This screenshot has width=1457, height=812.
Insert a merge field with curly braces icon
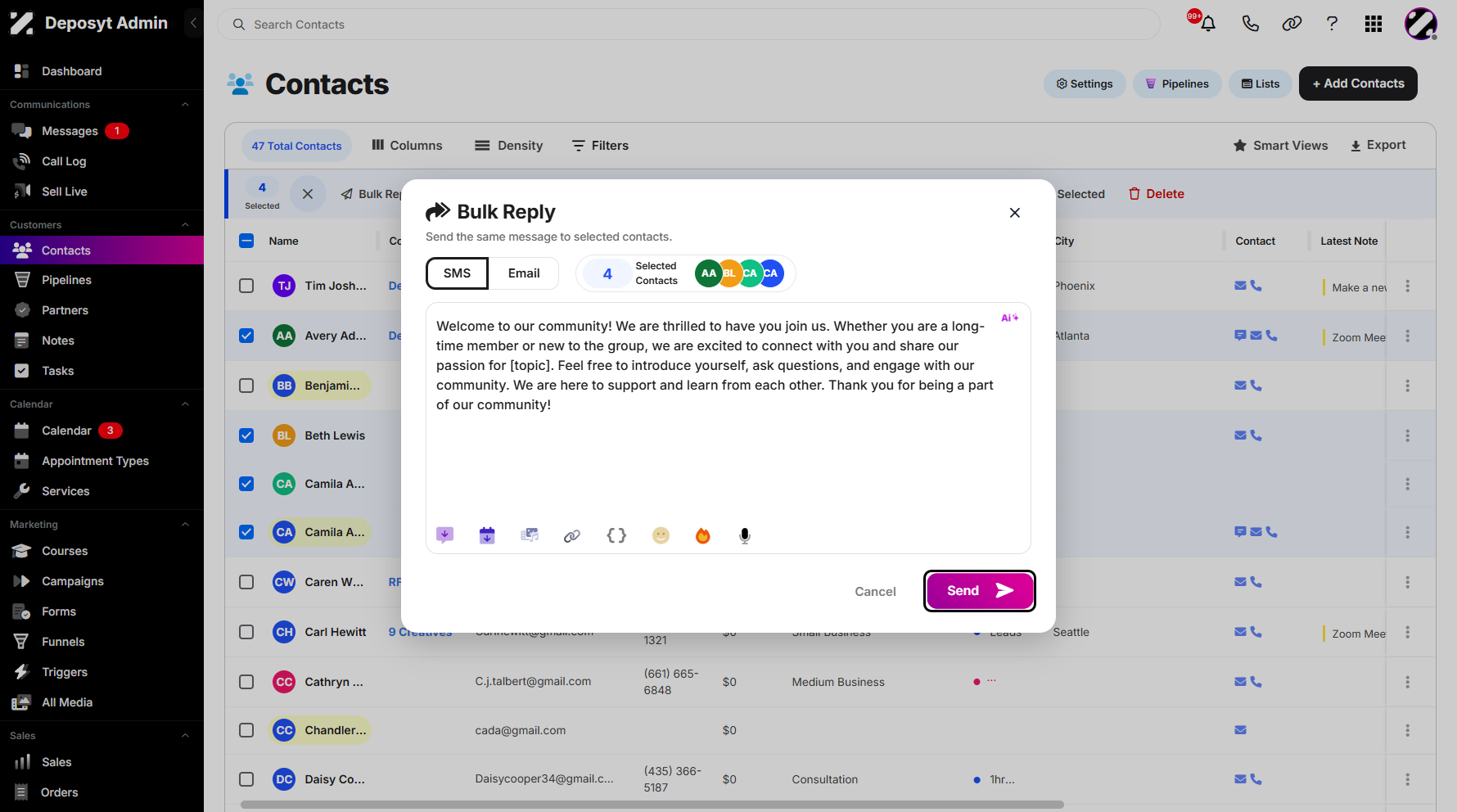[x=616, y=535]
